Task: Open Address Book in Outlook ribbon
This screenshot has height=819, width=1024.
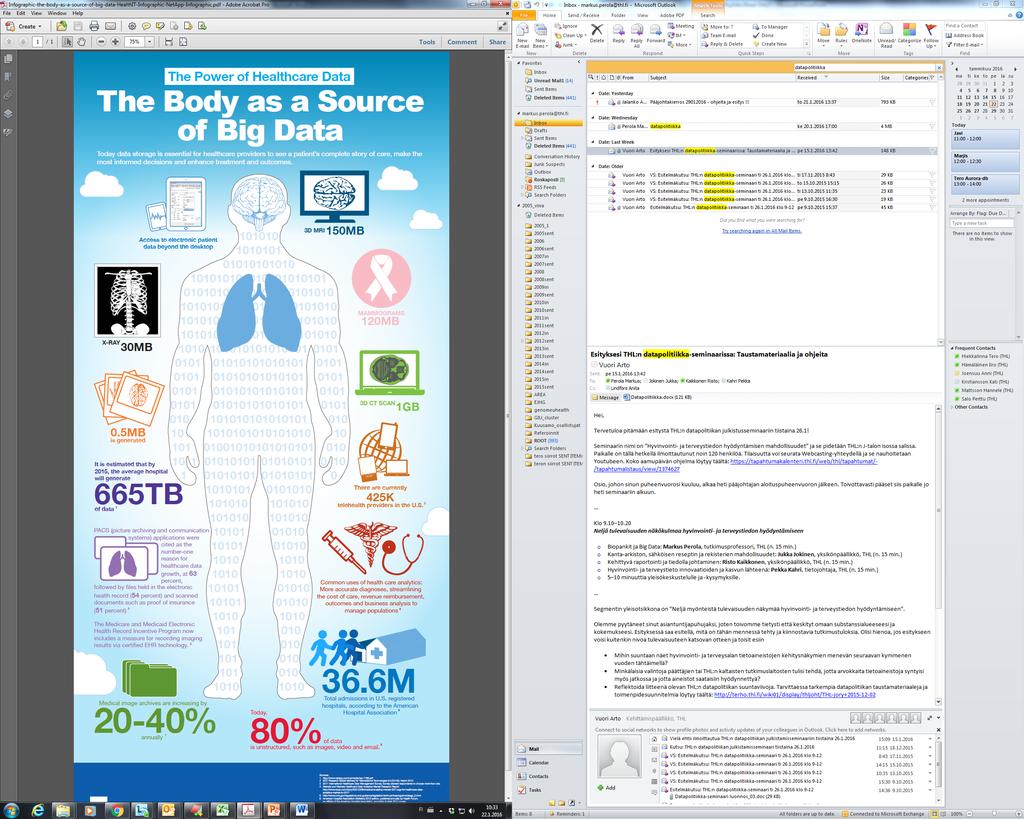Action: (x=964, y=35)
